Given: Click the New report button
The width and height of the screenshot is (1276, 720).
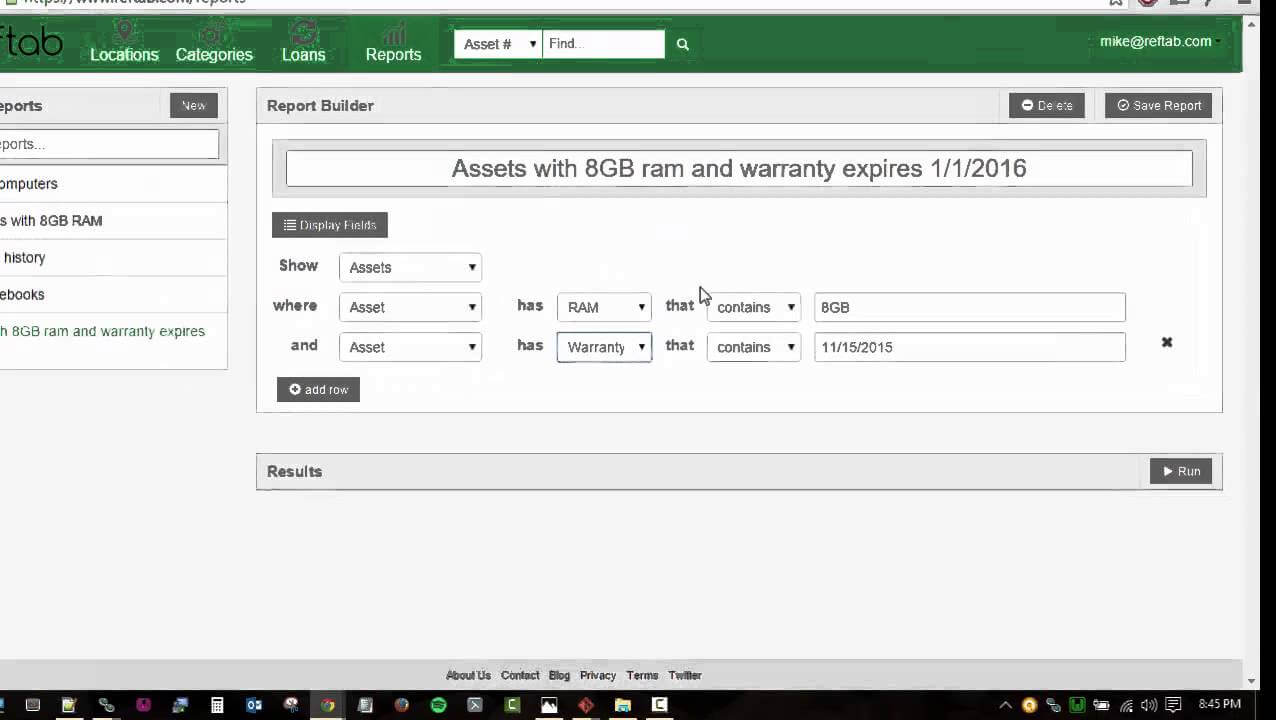Looking at the screenshot, I should tap(194, 105).
